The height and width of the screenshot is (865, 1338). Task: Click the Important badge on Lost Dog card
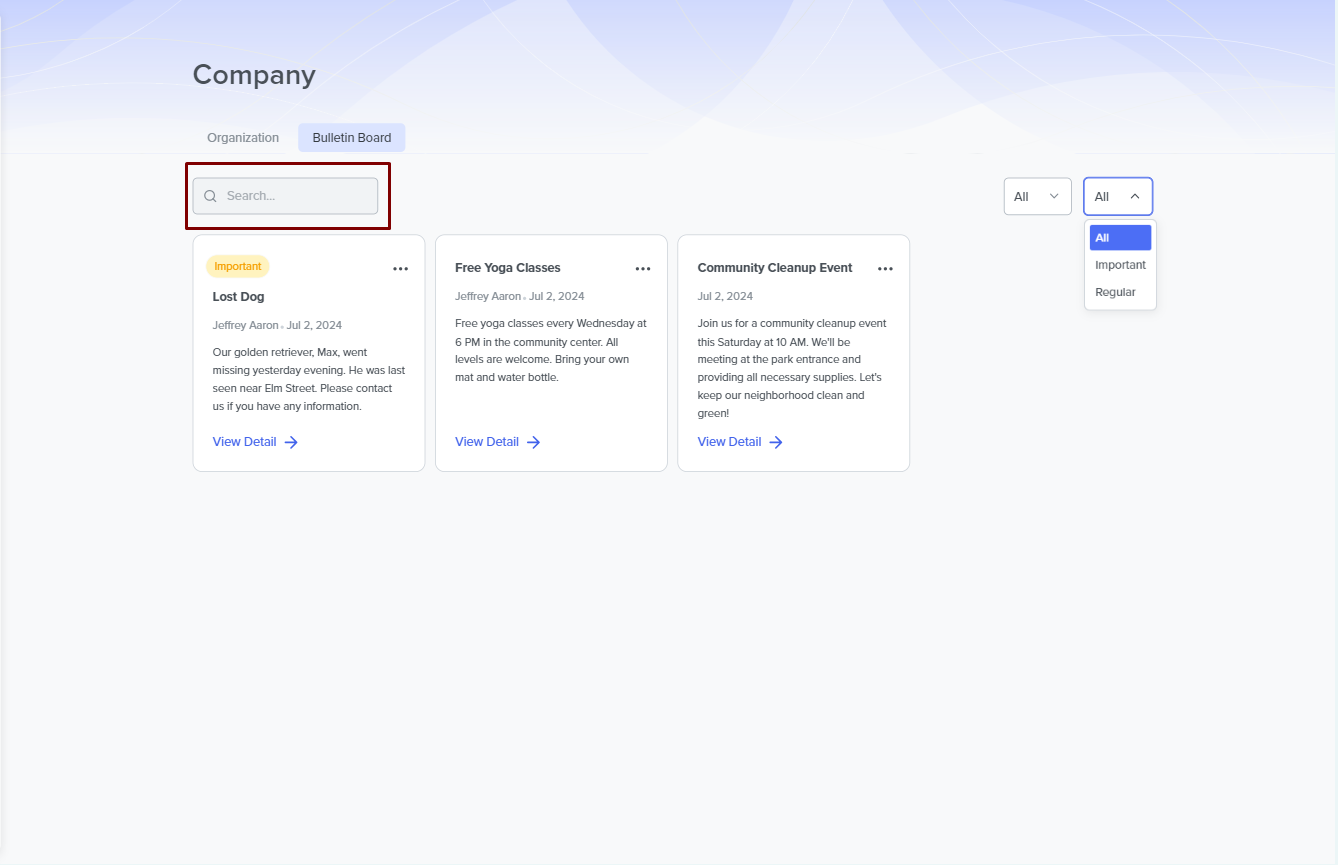click(238, 266)
